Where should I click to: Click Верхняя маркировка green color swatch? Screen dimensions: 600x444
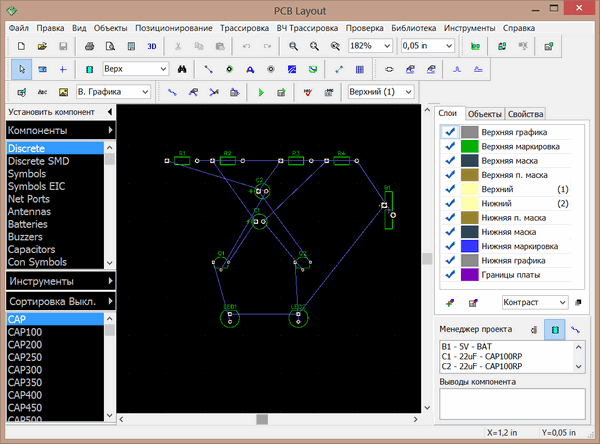(x=470, y=146)
